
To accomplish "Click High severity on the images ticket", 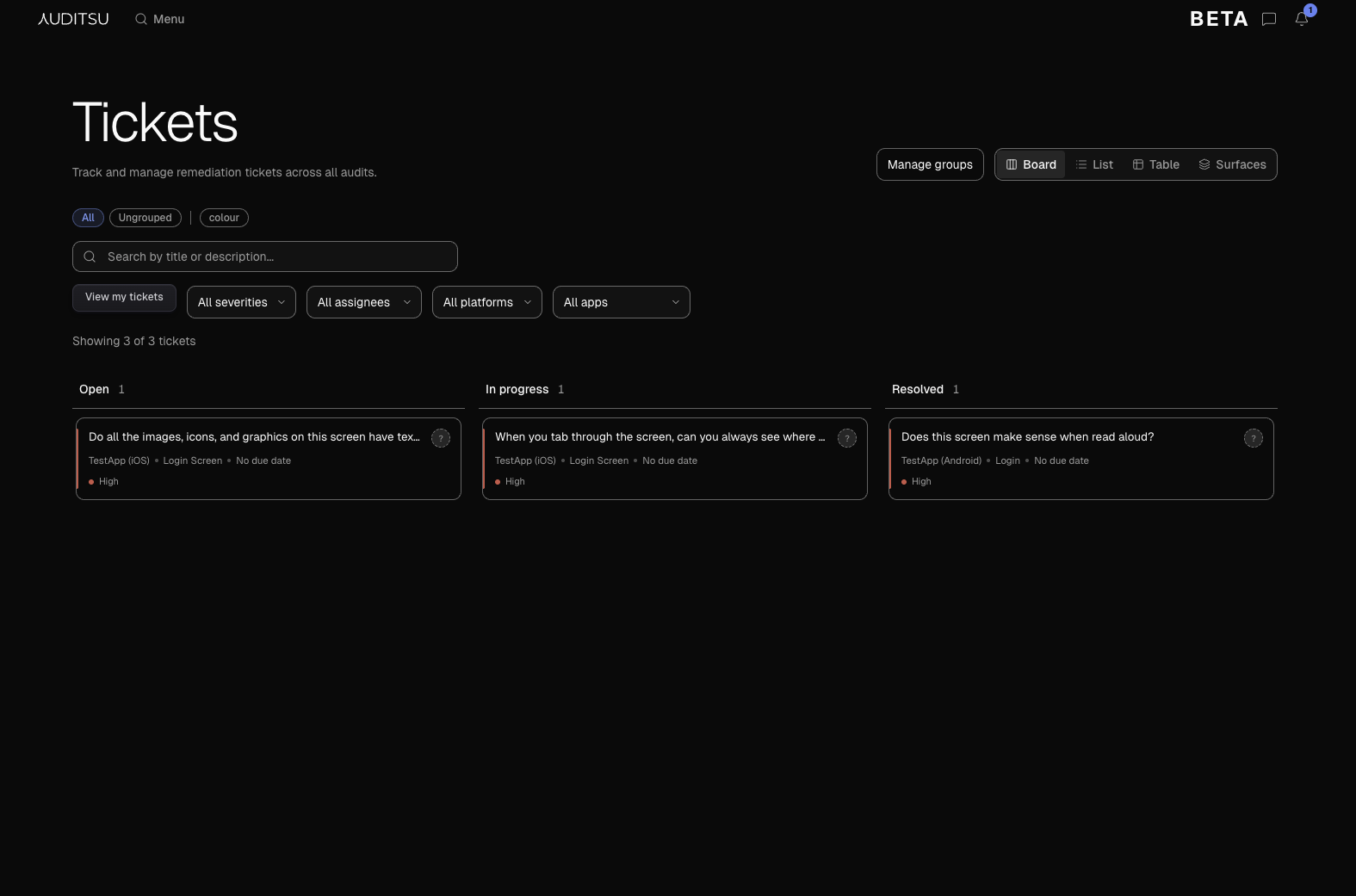I will click(104, 481).
